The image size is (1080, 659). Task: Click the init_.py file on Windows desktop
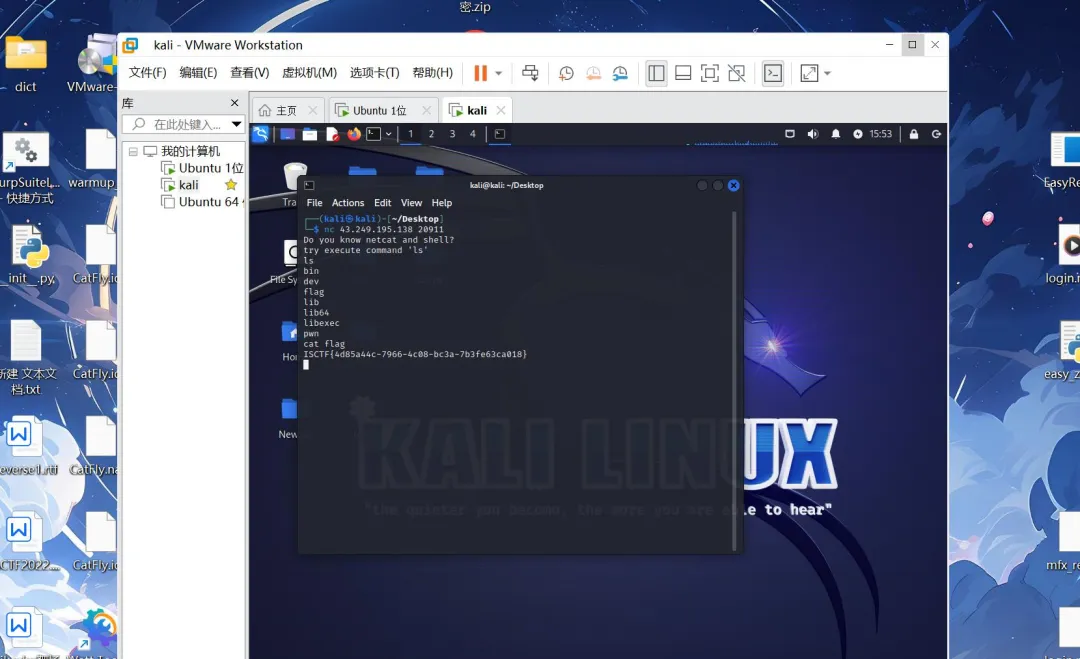[30, 255]
